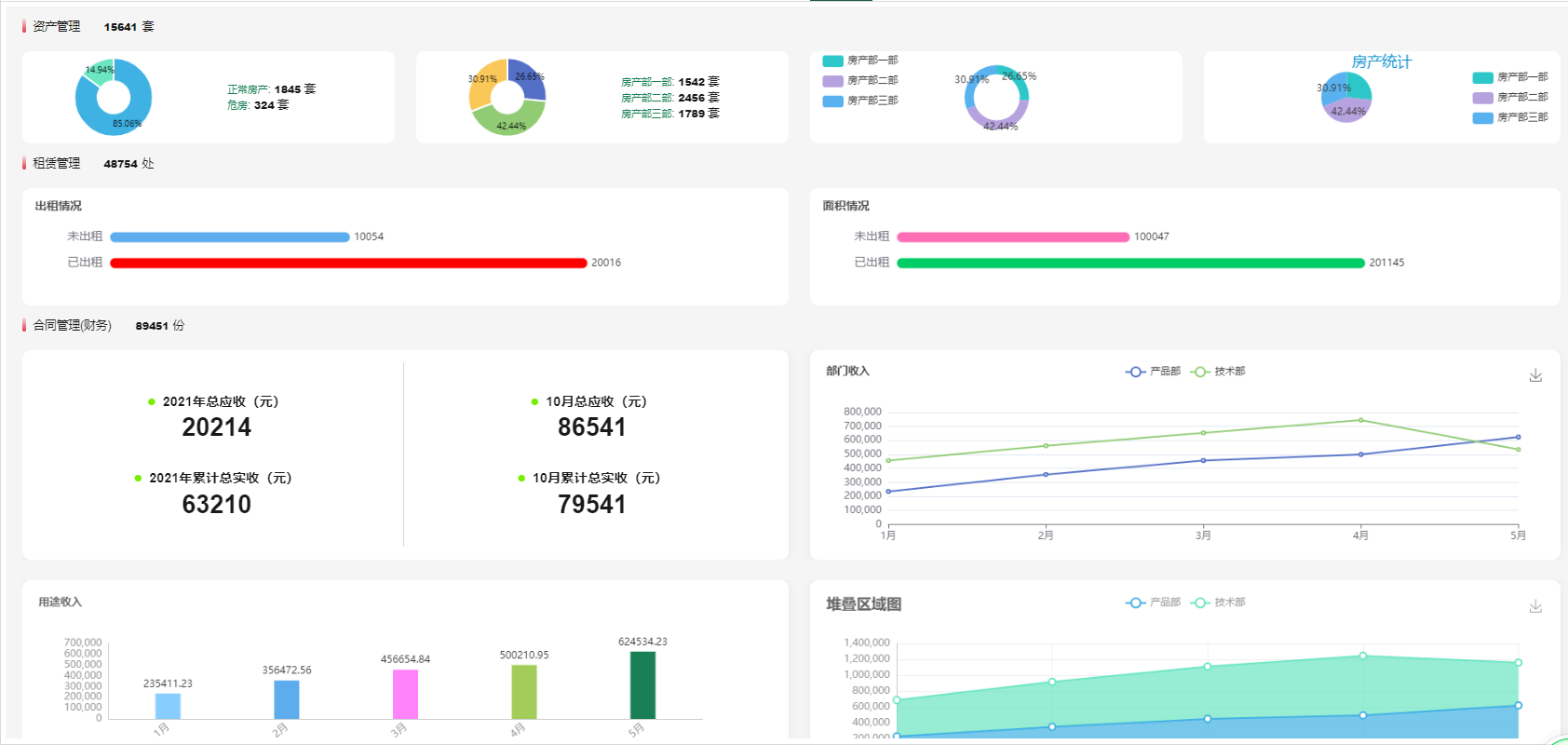Click the 面积情况 panel title

[846, 206]
